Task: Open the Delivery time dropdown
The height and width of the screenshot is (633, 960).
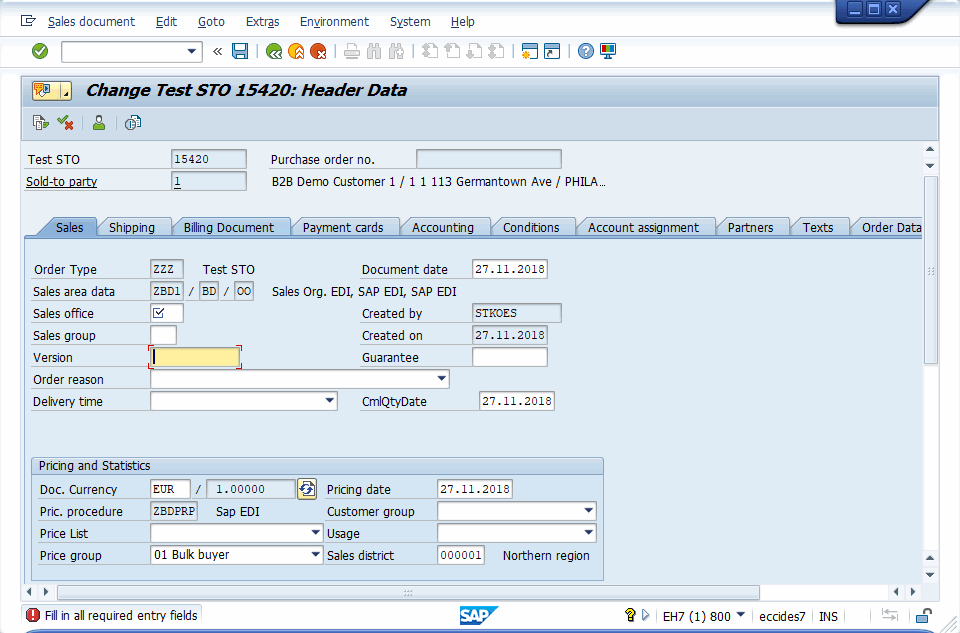Action: point(329,401)
